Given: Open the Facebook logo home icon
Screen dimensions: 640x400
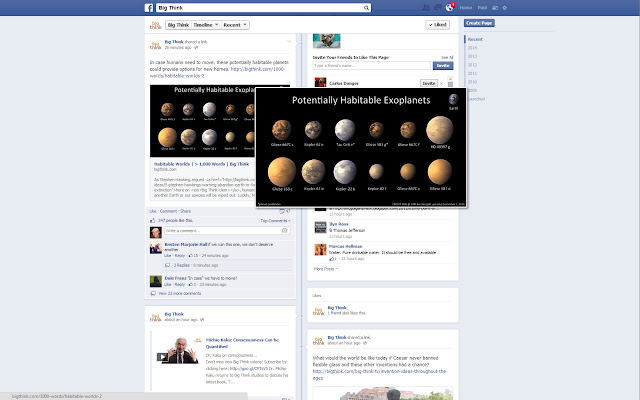Looking at the screenshot, I should (x=149, y=8).
